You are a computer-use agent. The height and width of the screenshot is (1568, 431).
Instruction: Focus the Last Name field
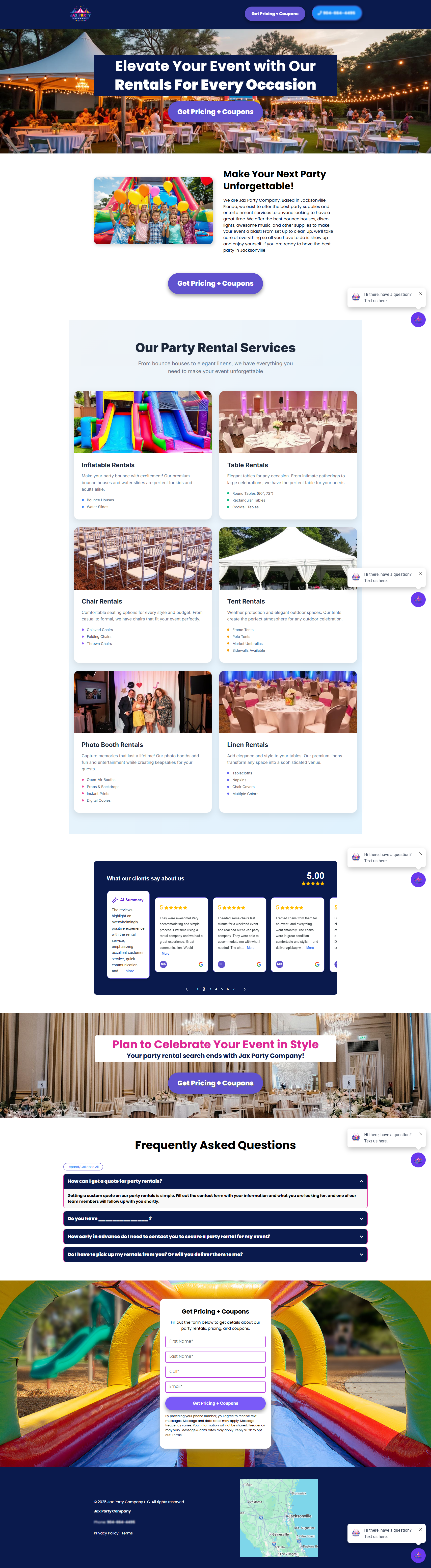pyautogui.click(x=215, y=1356)
